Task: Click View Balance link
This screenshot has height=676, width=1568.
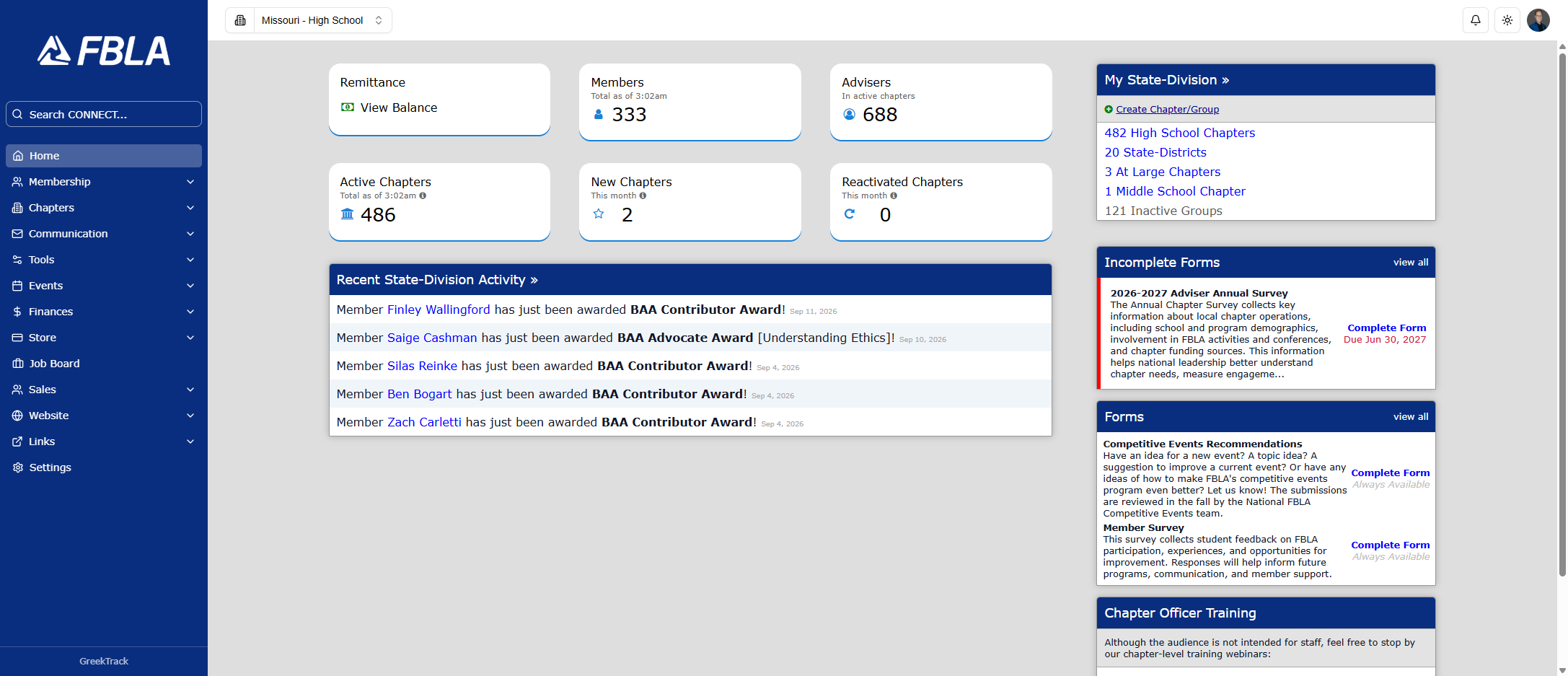Action: [x=399, y=107]
